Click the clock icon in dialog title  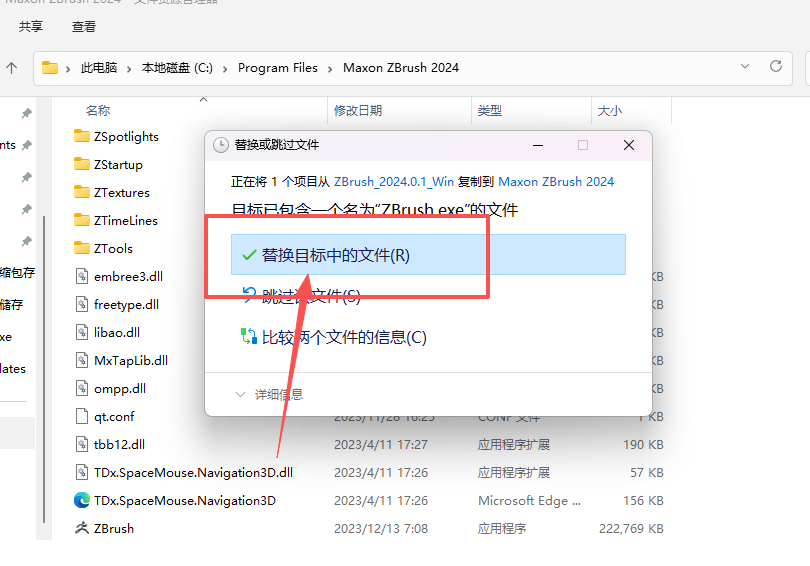[x=221, y=145]
